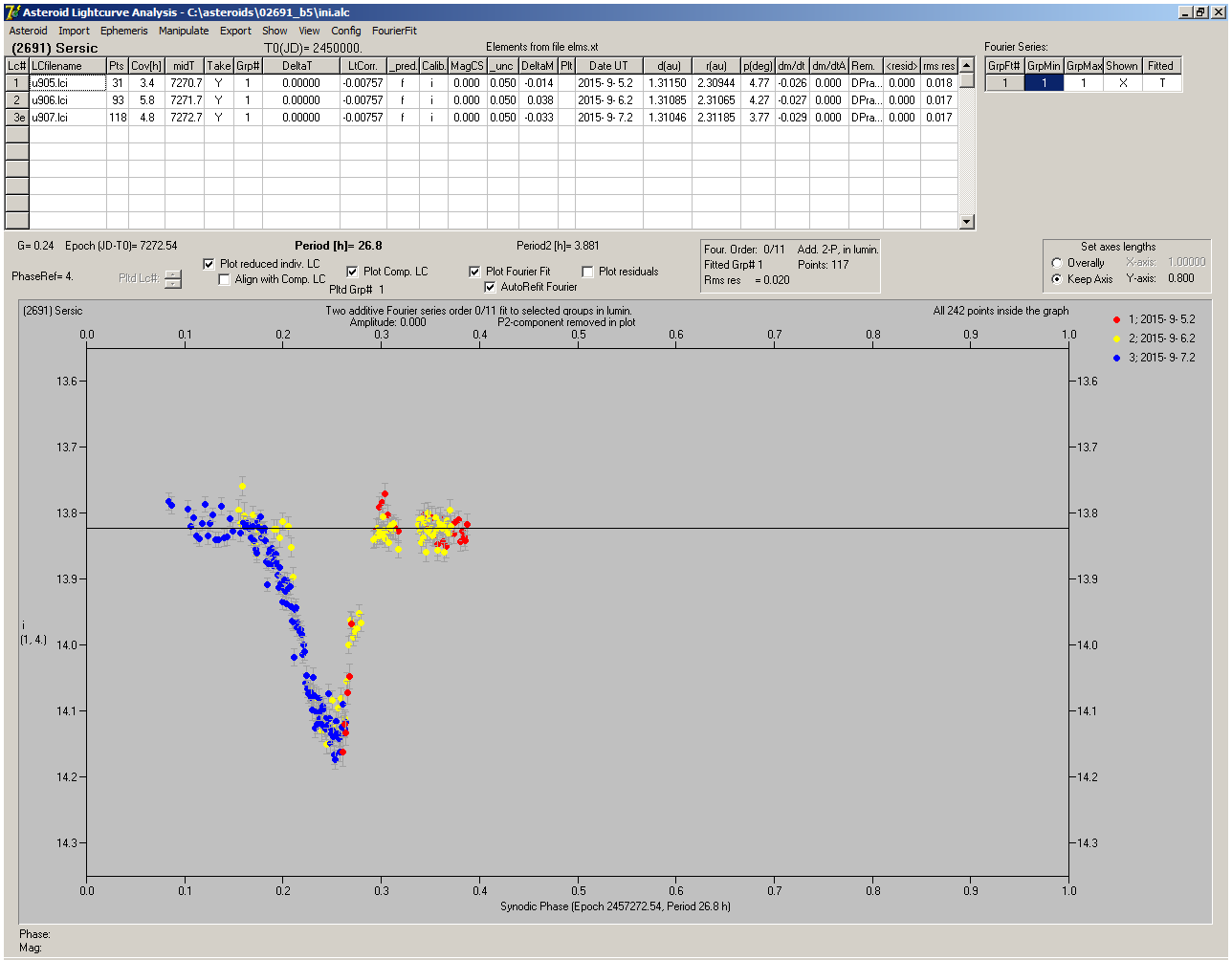Select row 2 header in lightcurve table
The image size is (1232, 960).
coord(17,100)
